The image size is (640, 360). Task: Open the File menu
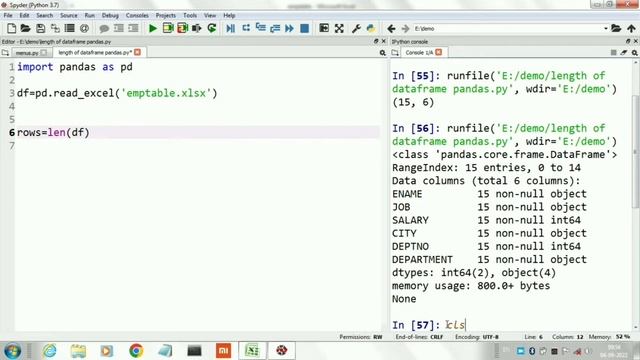8,15
